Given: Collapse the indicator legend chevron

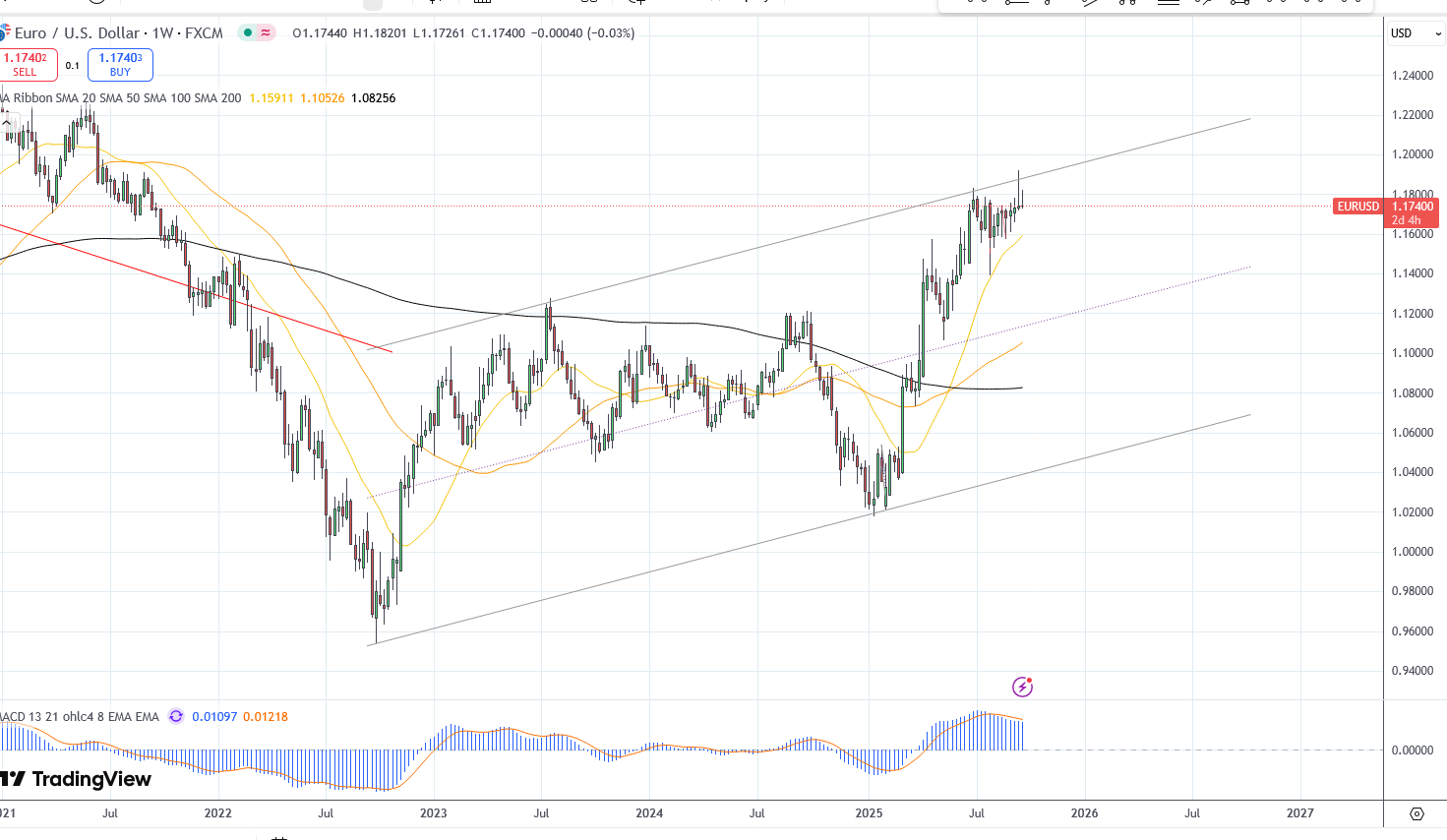Looking at the screenshot, I should pos(7,123).
